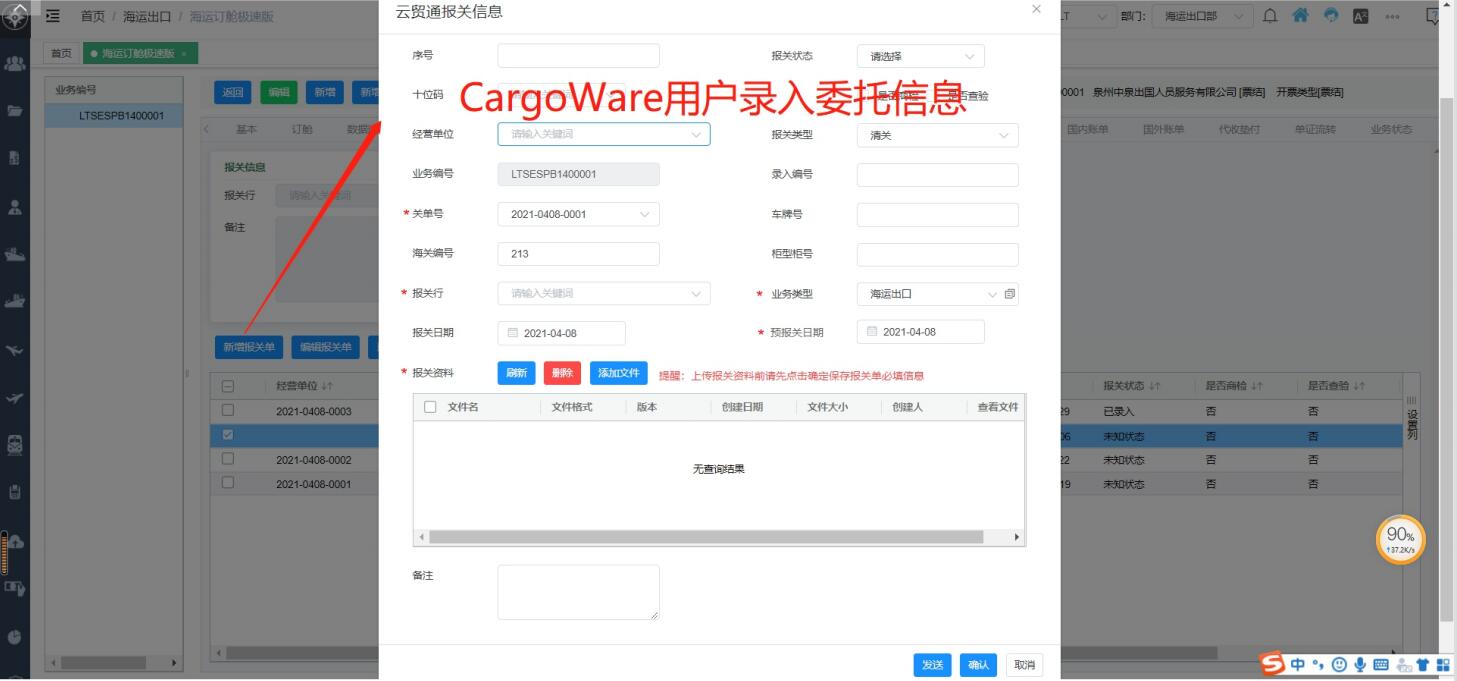1457x681 pixels.
Task: Open the second airplane sidebar icon
Action: tap(14, 398)
